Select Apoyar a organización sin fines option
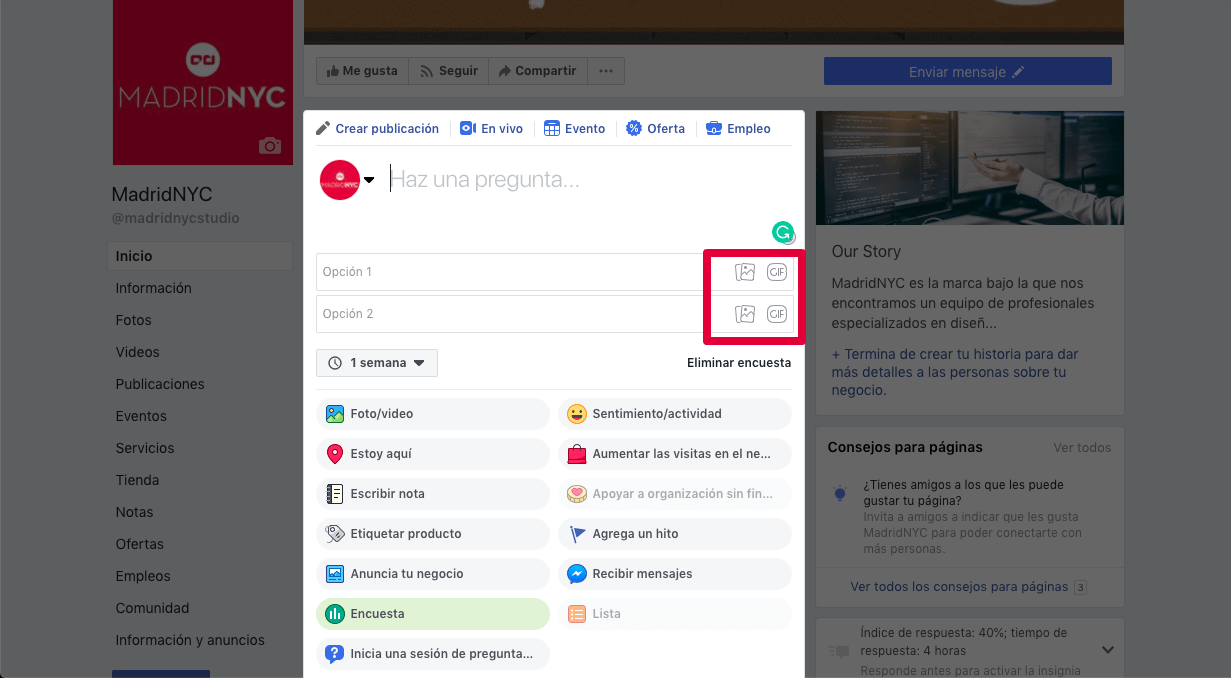Image resolution: width=1231 pixels, height=678 pixels. (675, 494)
